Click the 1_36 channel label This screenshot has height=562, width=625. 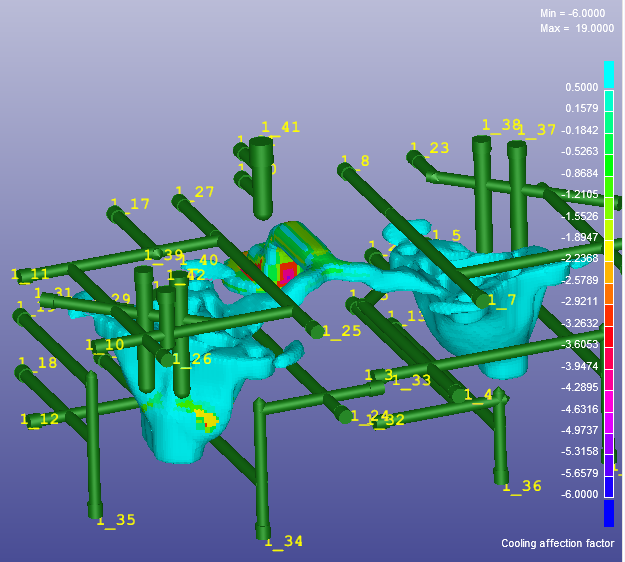(521, 487)
